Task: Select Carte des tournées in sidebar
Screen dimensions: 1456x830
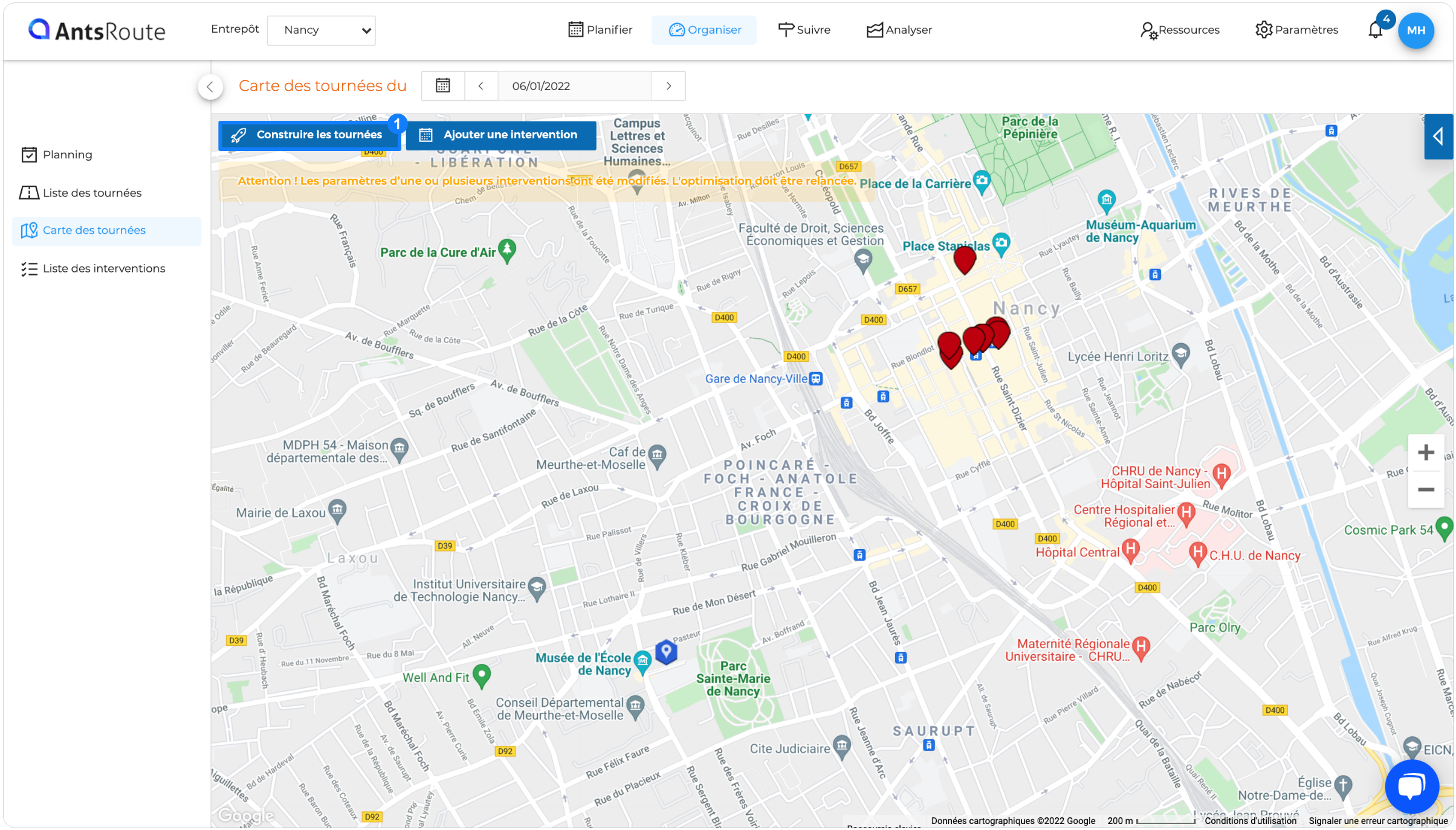Action: click(x=106, y=231)
